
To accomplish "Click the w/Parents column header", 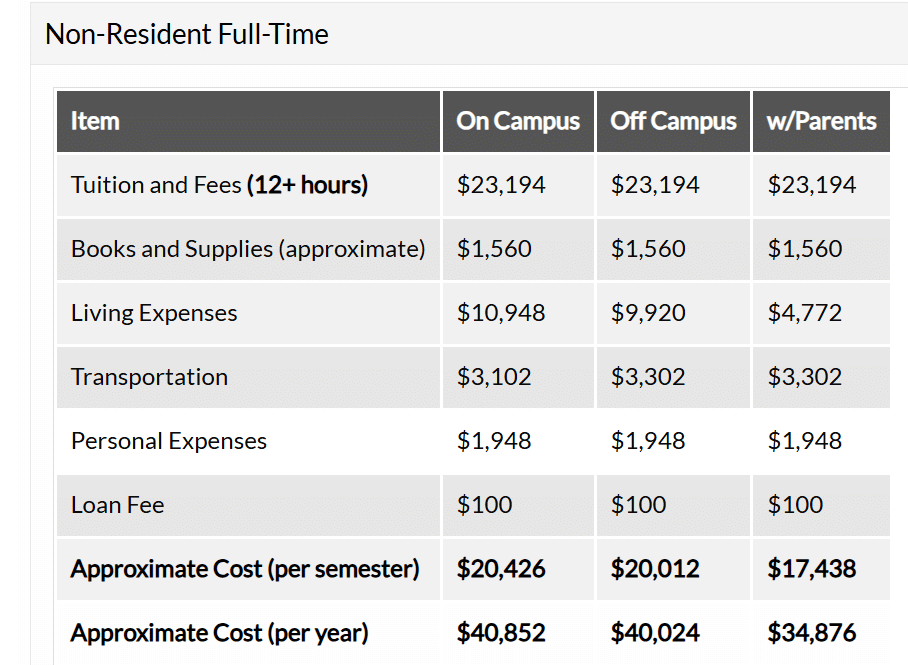I will click(x=821, y=121).
